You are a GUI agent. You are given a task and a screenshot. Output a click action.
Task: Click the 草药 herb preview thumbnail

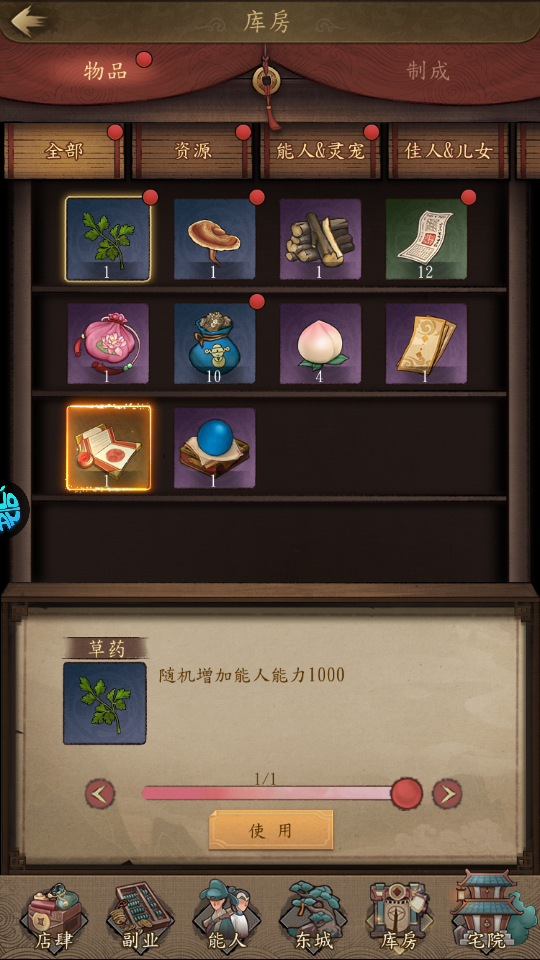[105, 703]
